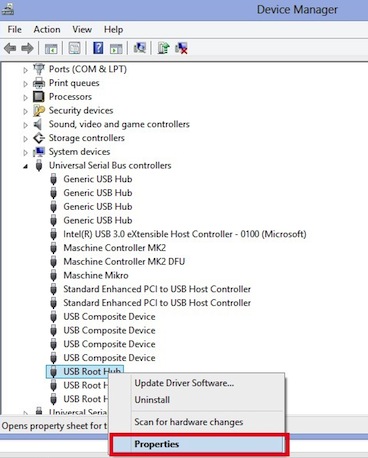Select the Ports (COM & LPT) category icon
The width and height of the screenshot is (368, 458).
click(x=39, y=69)
